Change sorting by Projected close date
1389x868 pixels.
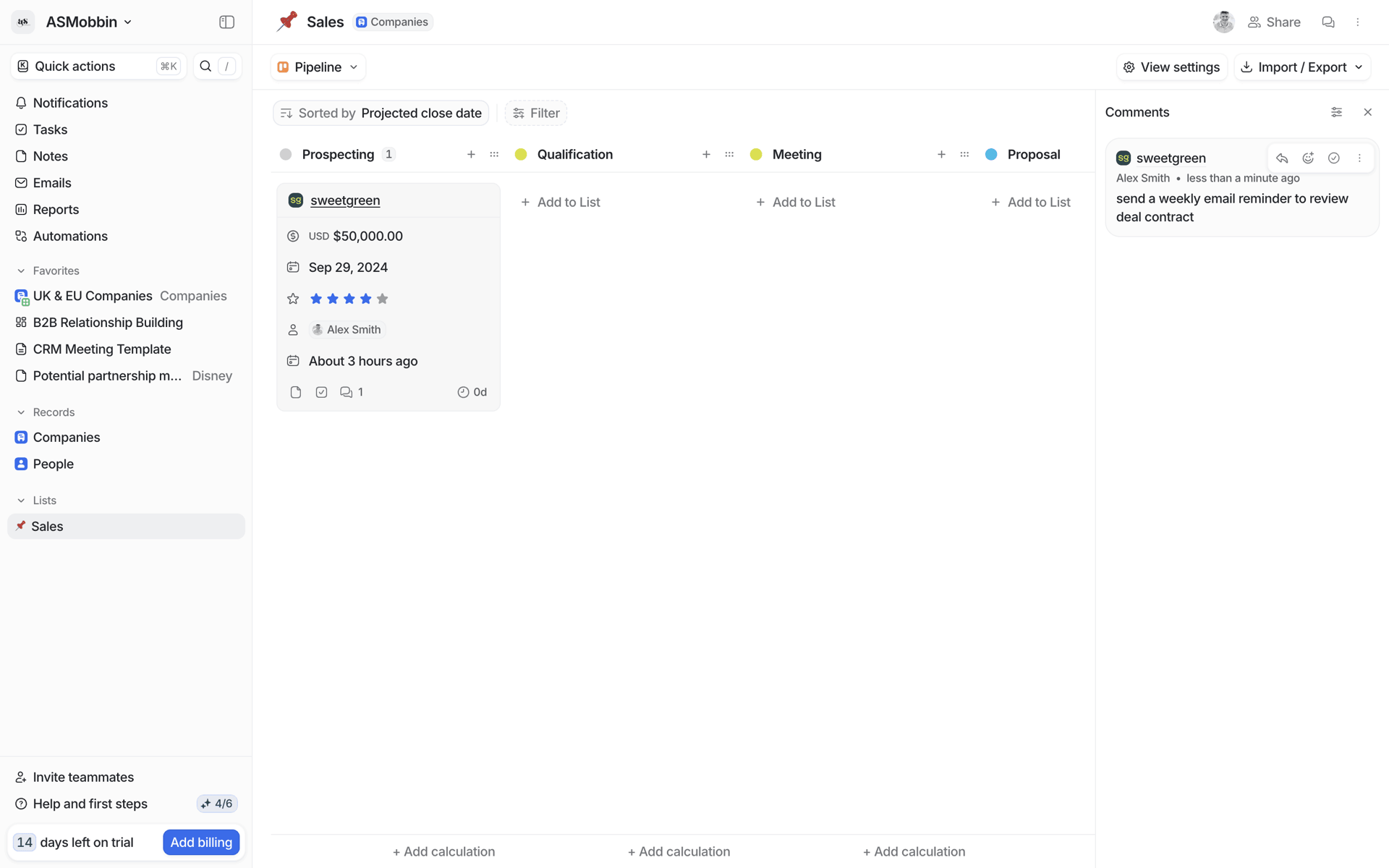point(381,114)
